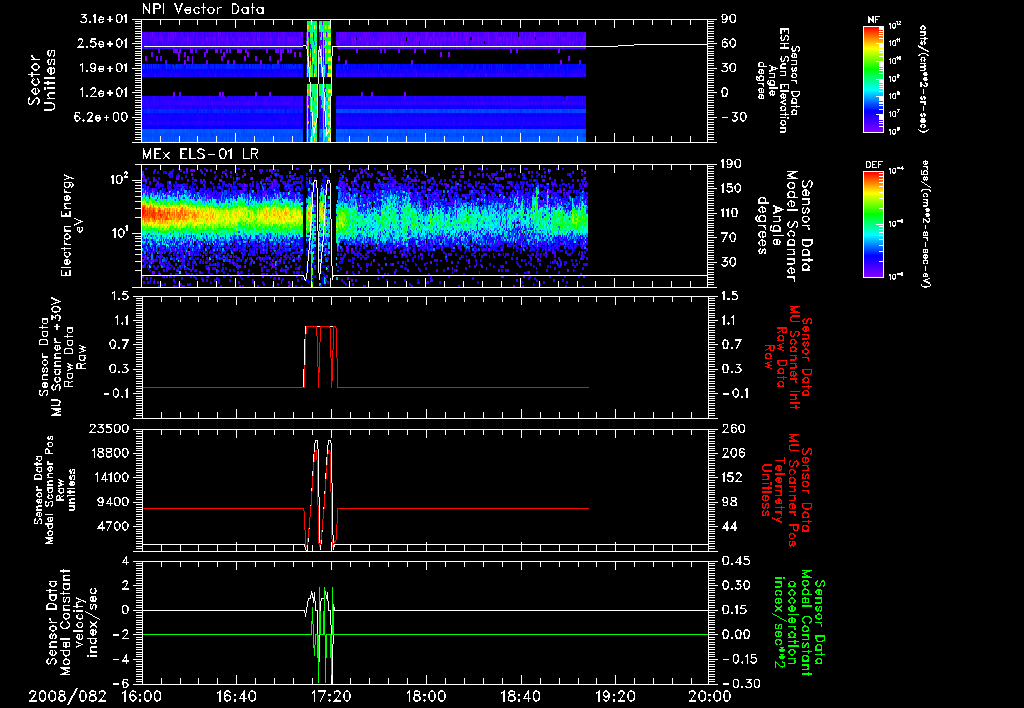Click the 60 degree sun elevation tick

click(x=729, y=43)
